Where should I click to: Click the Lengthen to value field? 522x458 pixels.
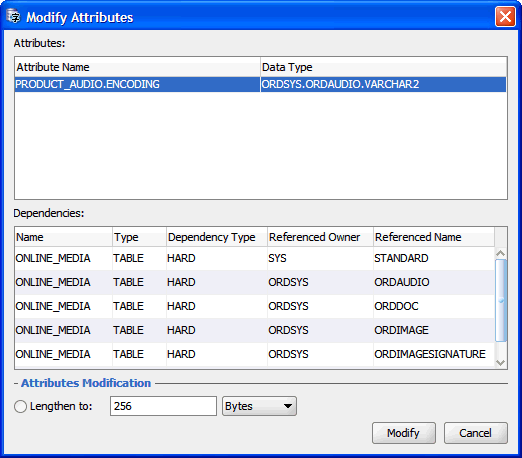163,406
